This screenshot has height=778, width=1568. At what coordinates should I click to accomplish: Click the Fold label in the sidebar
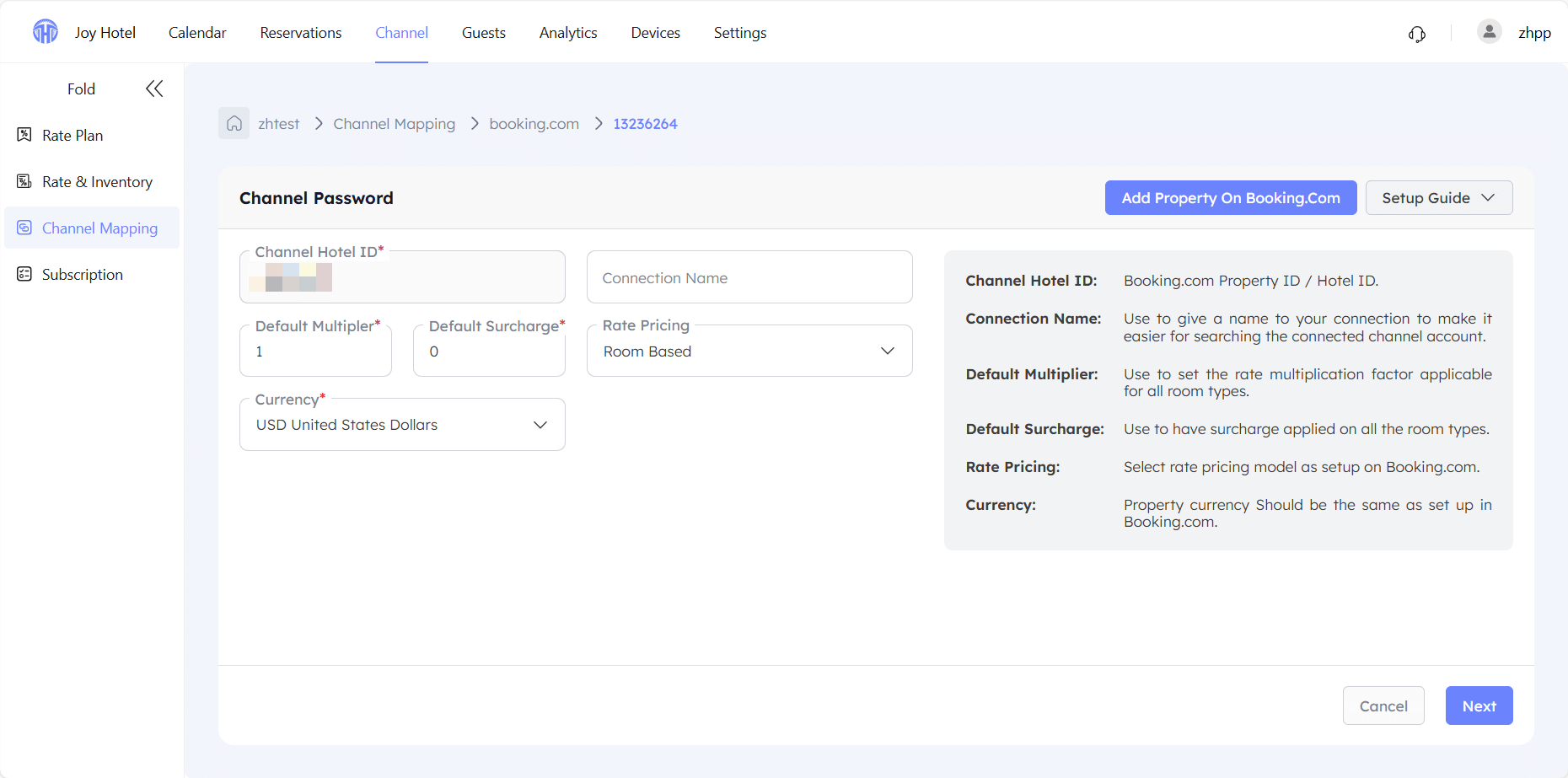click(81, 89)
